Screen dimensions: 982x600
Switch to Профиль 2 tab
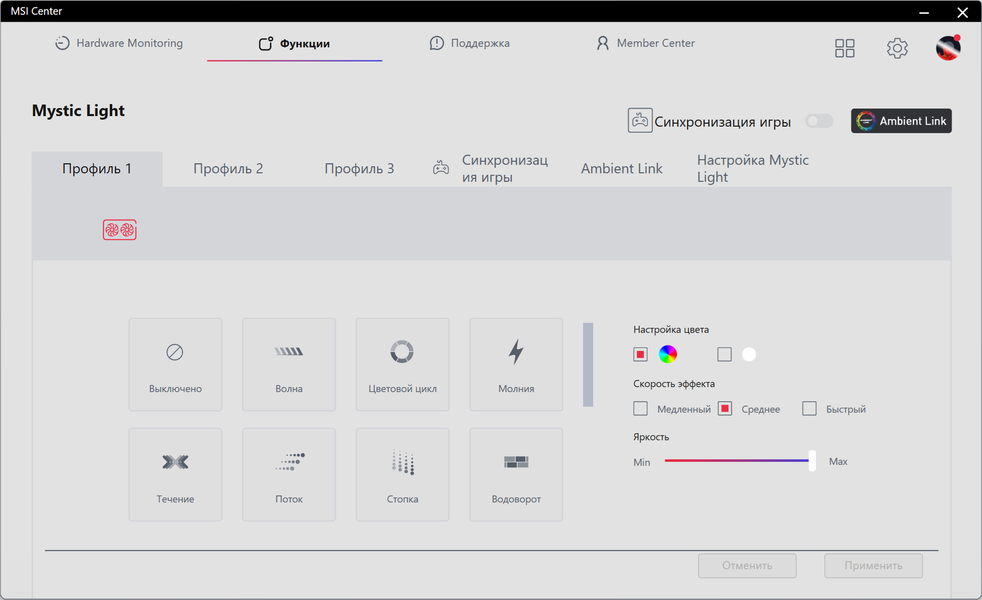(x=228, y=168)
